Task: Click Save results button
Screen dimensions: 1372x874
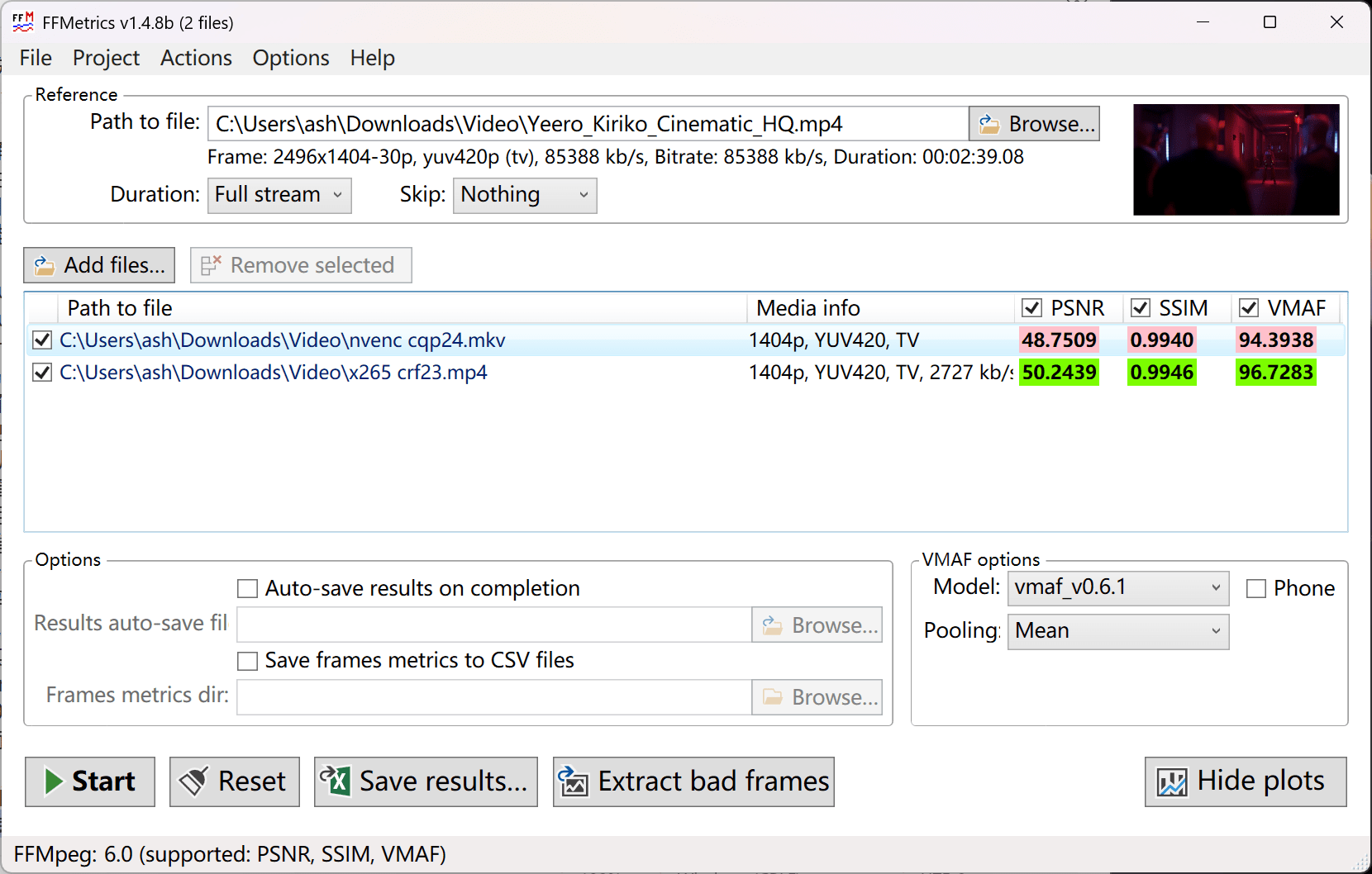Action: [426, 781]
